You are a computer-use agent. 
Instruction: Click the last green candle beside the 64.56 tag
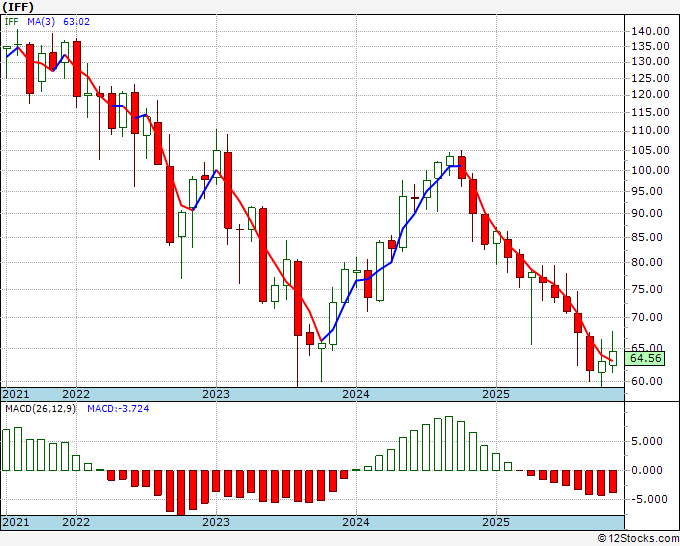pos(613,358)
